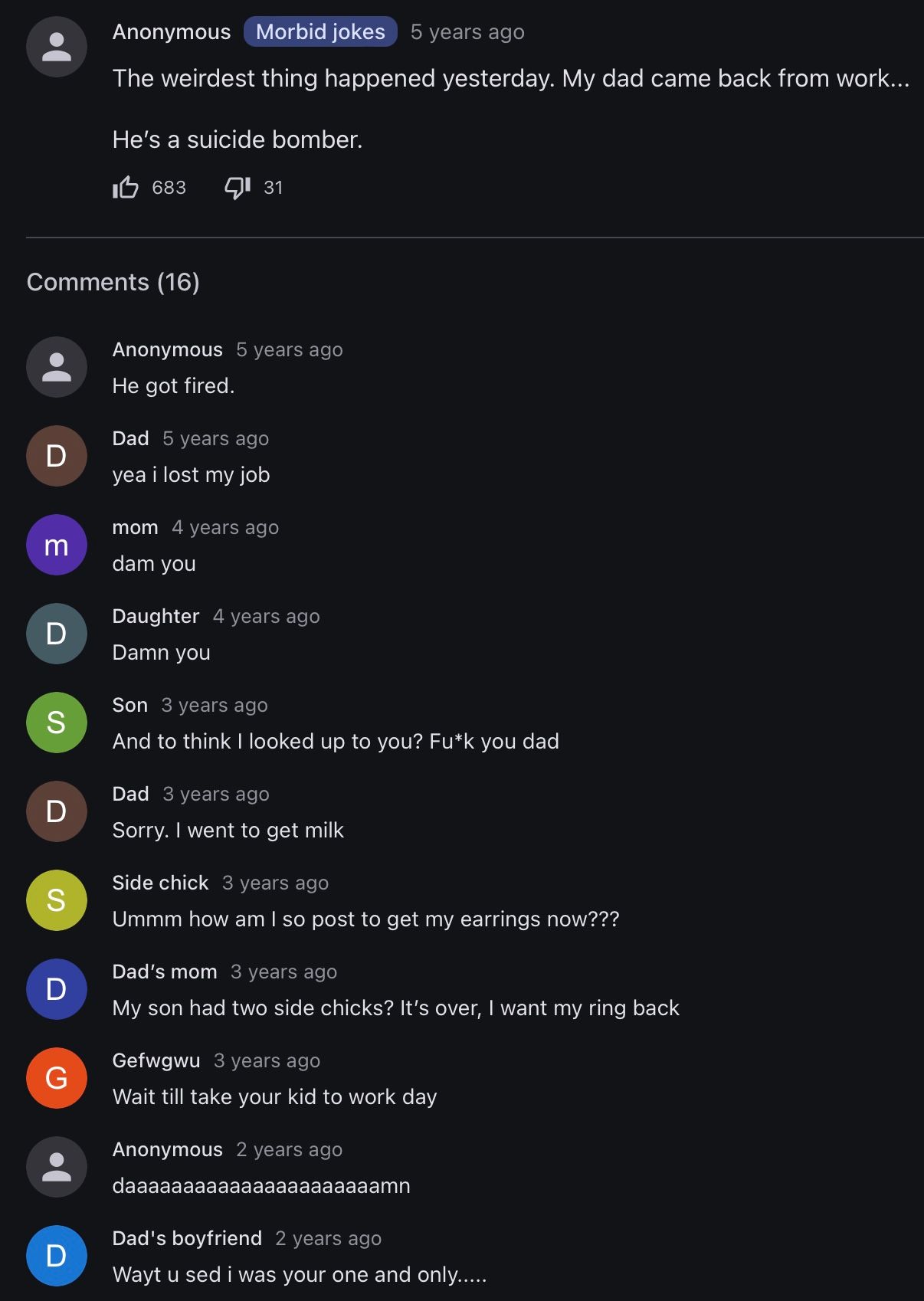Image resolution: width=924 pixels, height=1301 pixels.
Task: Click the green S avatar for Son
Action: pos(57,723)
